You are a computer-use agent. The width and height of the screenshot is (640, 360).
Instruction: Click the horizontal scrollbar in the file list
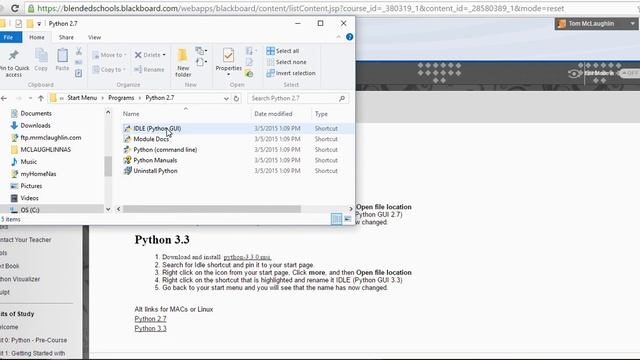(212, 209)
